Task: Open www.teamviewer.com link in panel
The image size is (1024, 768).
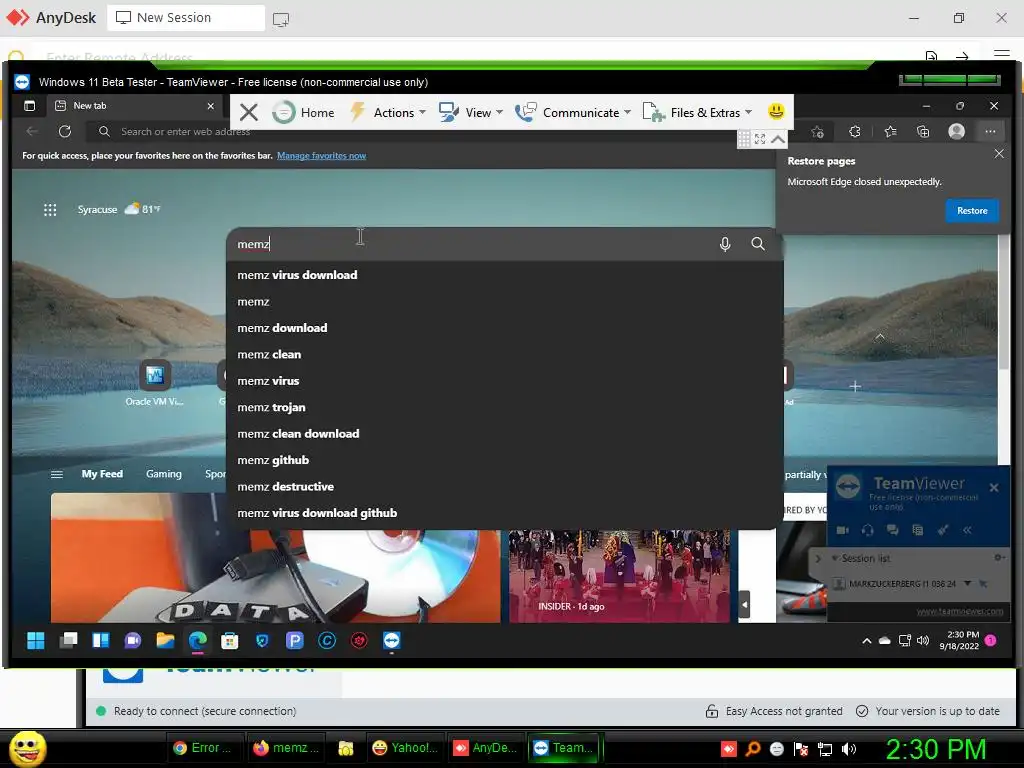Action: coord(960,611)
